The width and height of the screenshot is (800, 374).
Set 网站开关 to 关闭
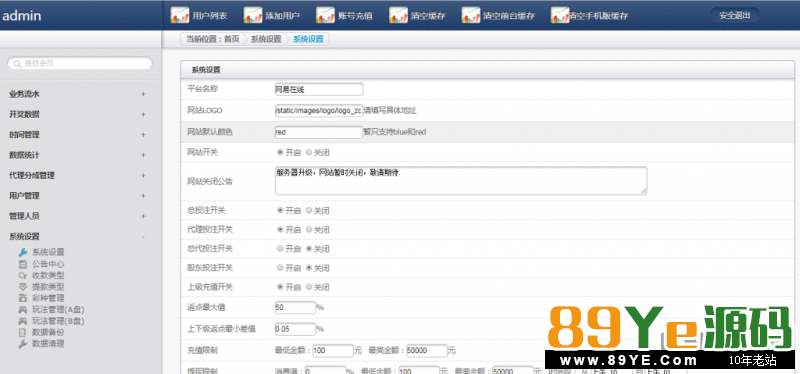(x=309, y=152)
